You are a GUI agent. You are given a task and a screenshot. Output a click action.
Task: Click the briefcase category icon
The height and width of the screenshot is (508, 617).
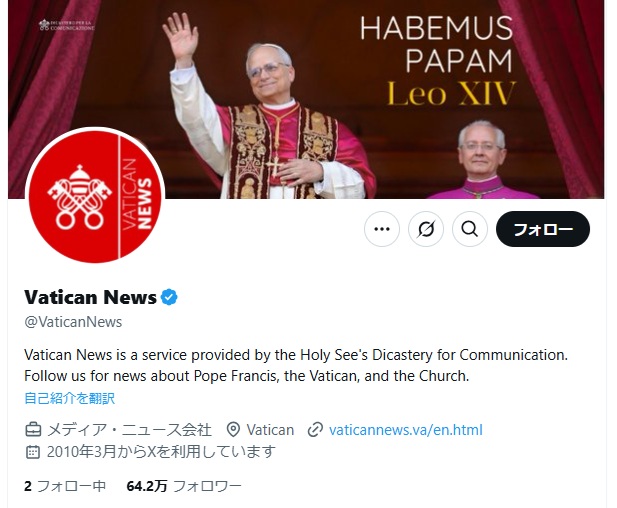pyautogui.click(x=33, y=430)
